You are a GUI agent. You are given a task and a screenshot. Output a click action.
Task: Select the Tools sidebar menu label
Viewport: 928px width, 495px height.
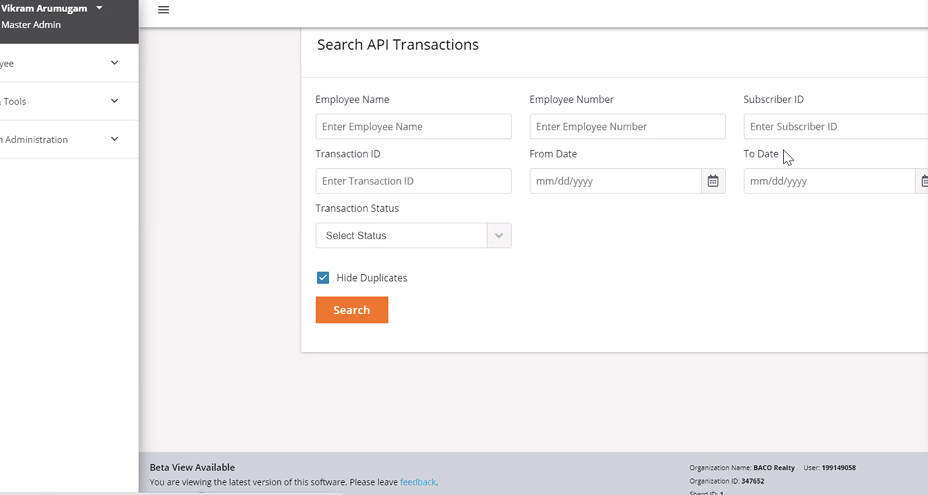tap(15, 102)
